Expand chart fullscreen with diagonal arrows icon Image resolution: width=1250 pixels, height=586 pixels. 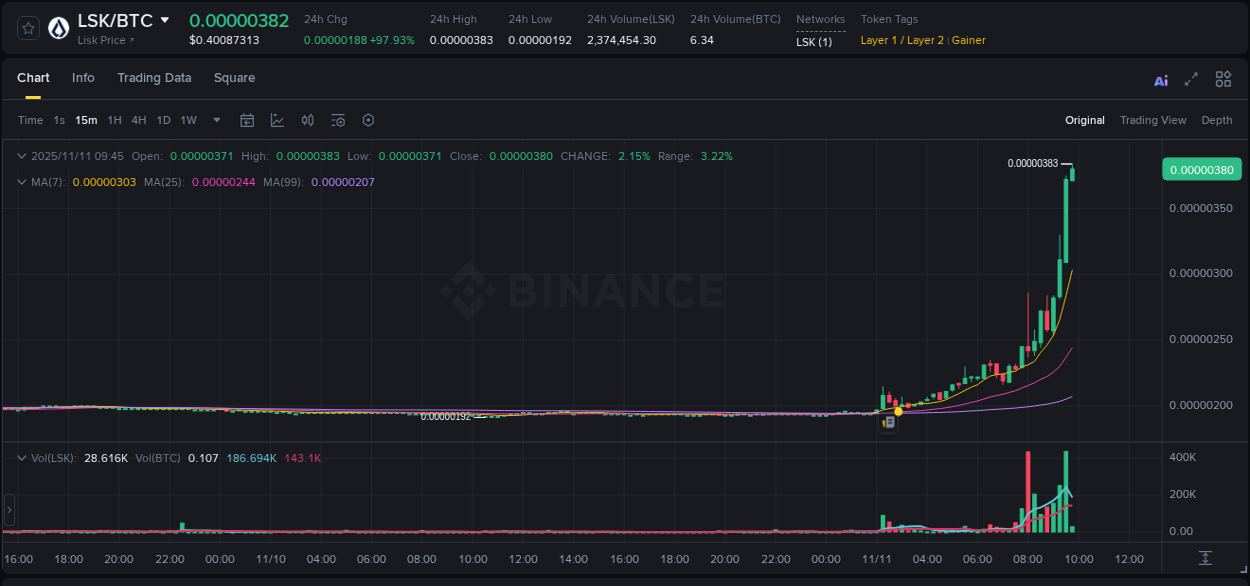click(1191, 78)
